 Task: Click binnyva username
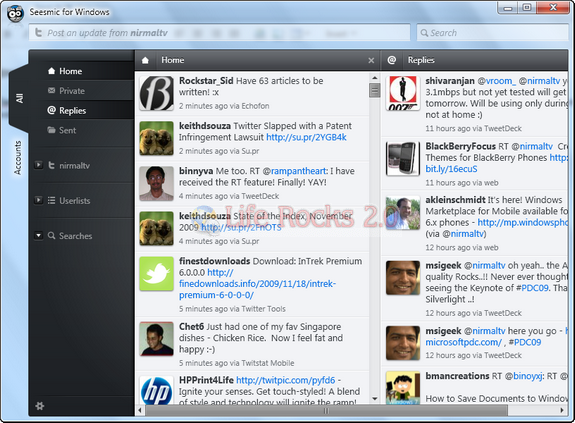(196, 171)
